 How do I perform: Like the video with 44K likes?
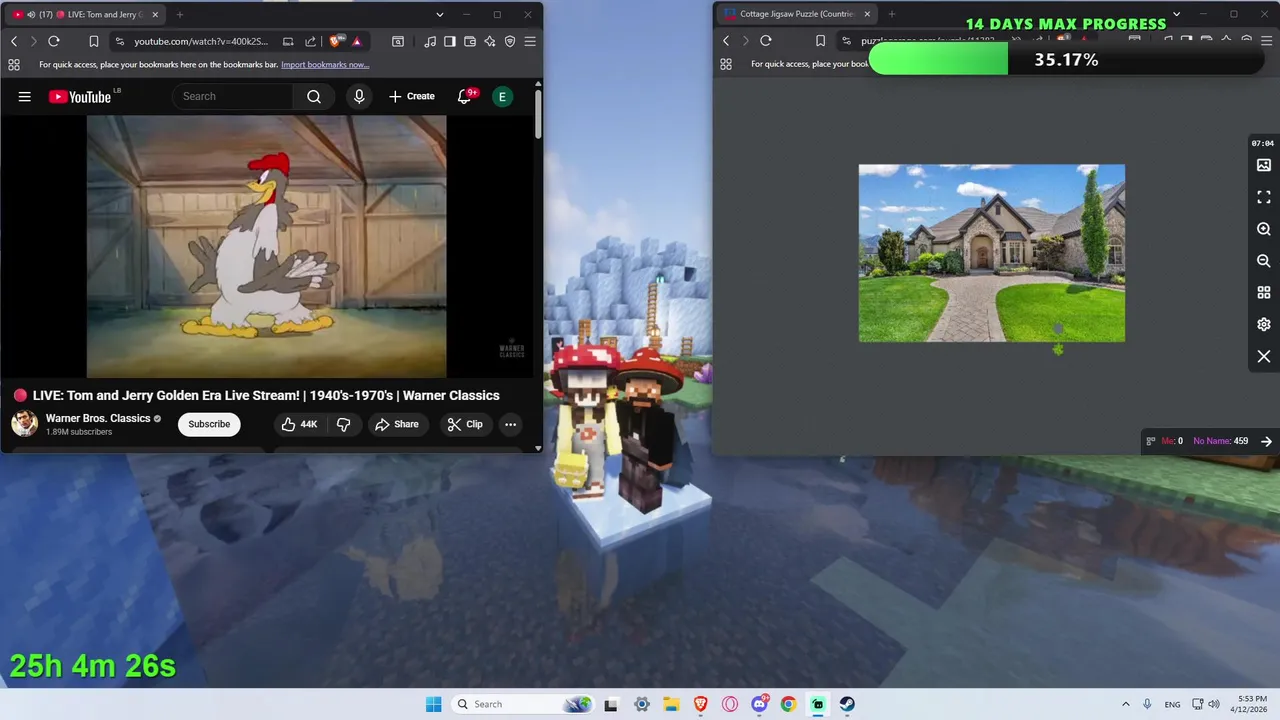[x=299, y=424]
